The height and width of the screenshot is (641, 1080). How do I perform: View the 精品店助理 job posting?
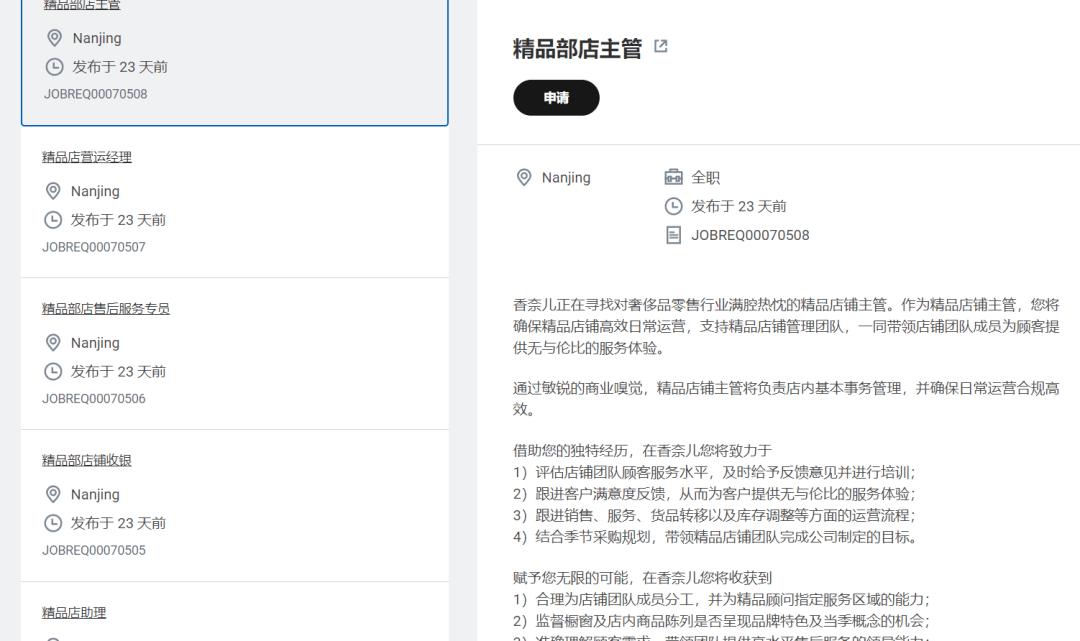(x=74, y=613)
